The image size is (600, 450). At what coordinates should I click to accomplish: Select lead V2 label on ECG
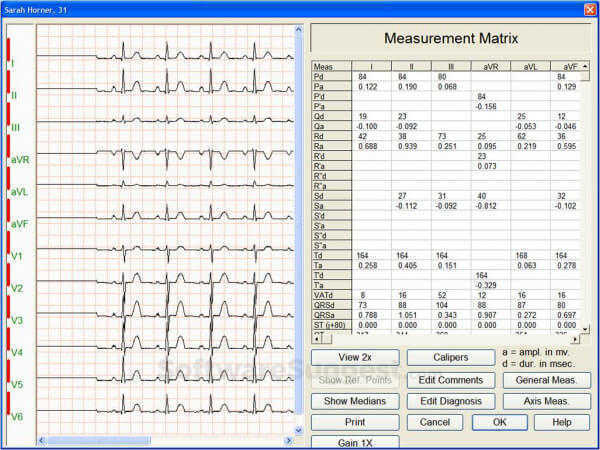(16, 288)
